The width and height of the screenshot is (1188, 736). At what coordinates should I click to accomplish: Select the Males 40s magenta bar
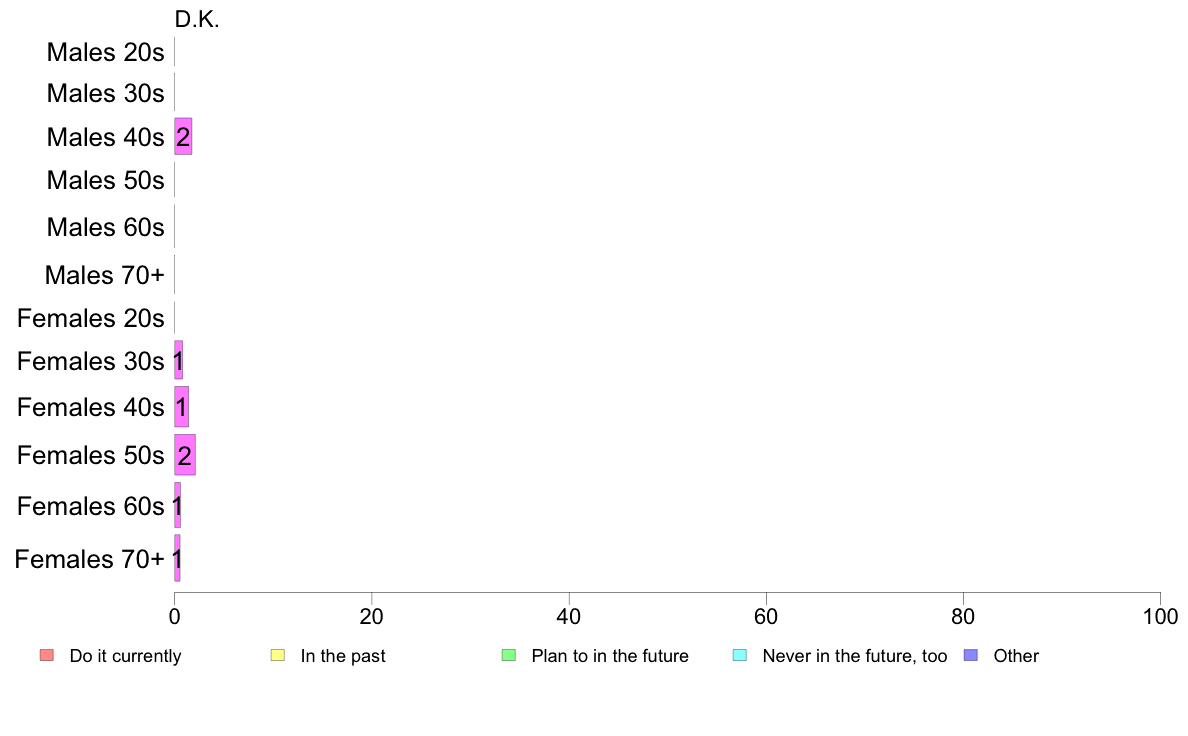point(183,136)
